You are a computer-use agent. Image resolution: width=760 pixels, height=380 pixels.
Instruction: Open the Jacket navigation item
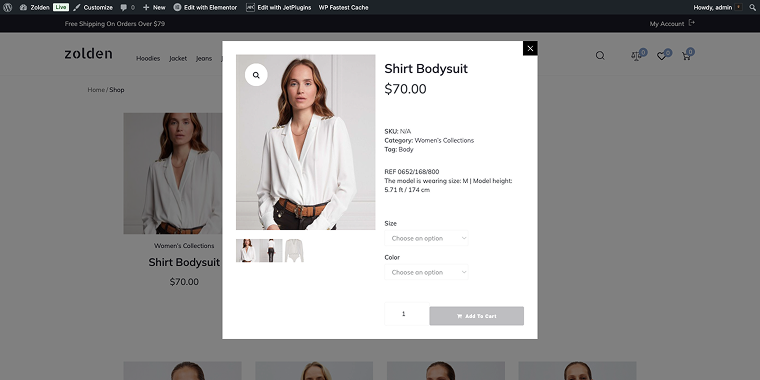(x=178, y=58)
